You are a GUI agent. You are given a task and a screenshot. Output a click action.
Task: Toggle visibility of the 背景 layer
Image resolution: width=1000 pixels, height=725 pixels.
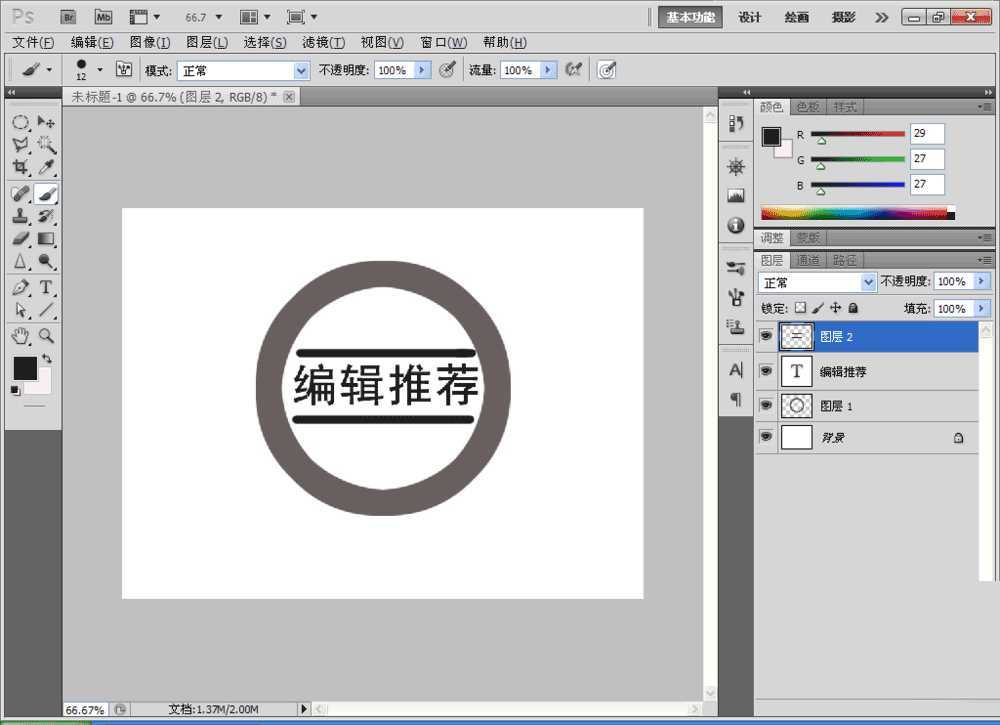765,437
